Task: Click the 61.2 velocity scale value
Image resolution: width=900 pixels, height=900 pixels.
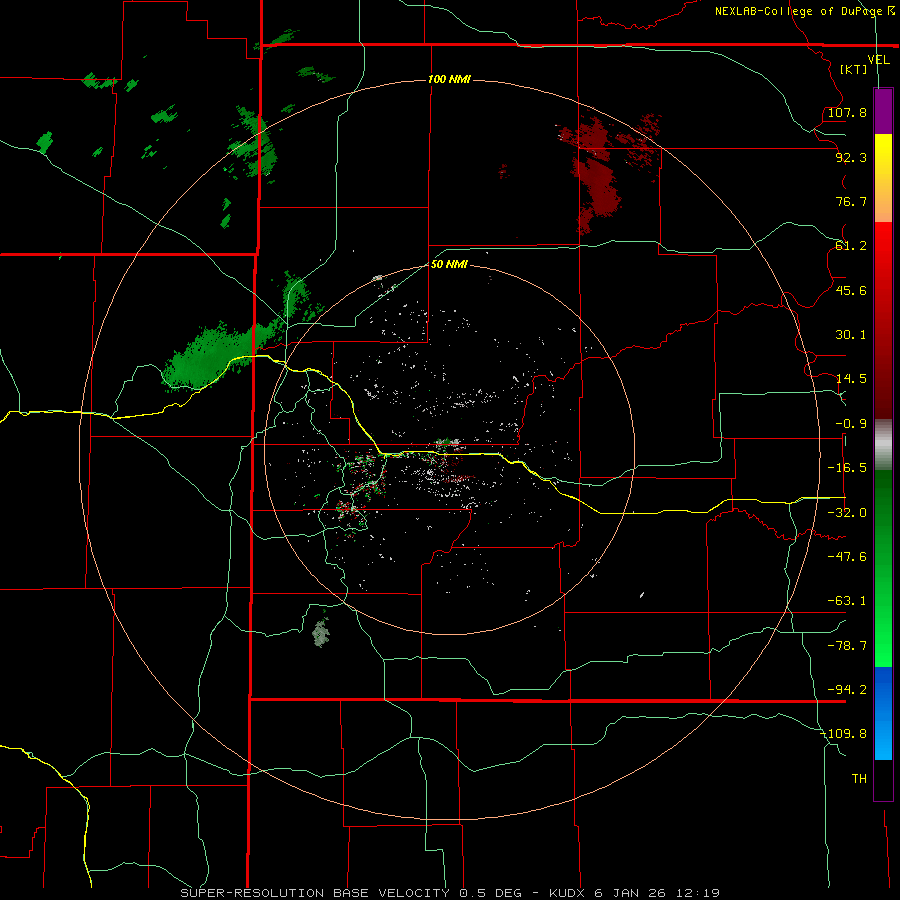Action: tap(851, 246)
